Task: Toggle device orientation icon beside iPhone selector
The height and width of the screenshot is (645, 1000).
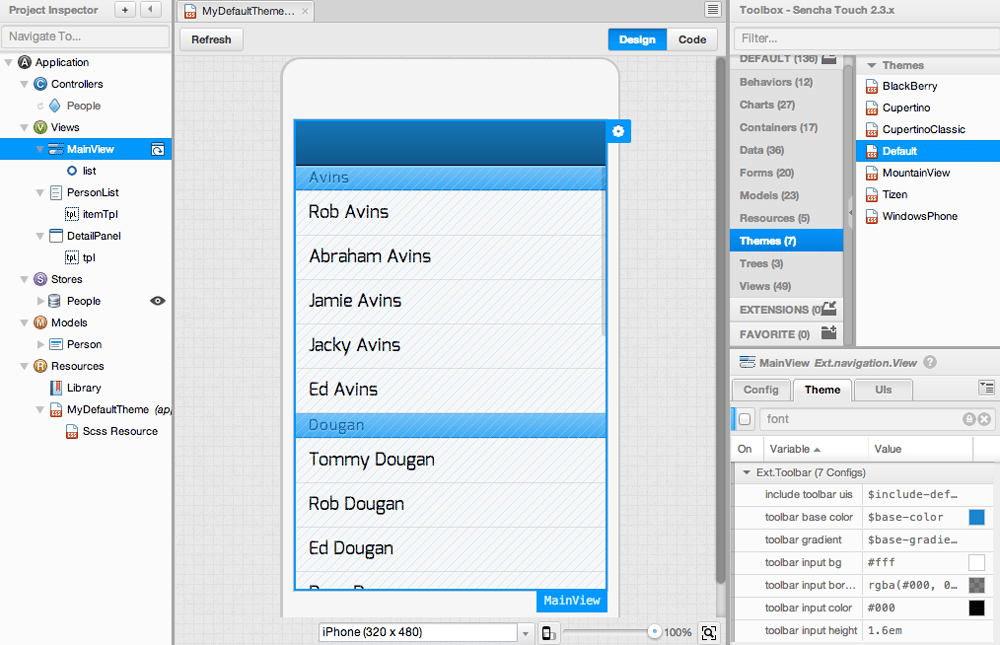Action: pyautogui.click(x=548, y=632)
